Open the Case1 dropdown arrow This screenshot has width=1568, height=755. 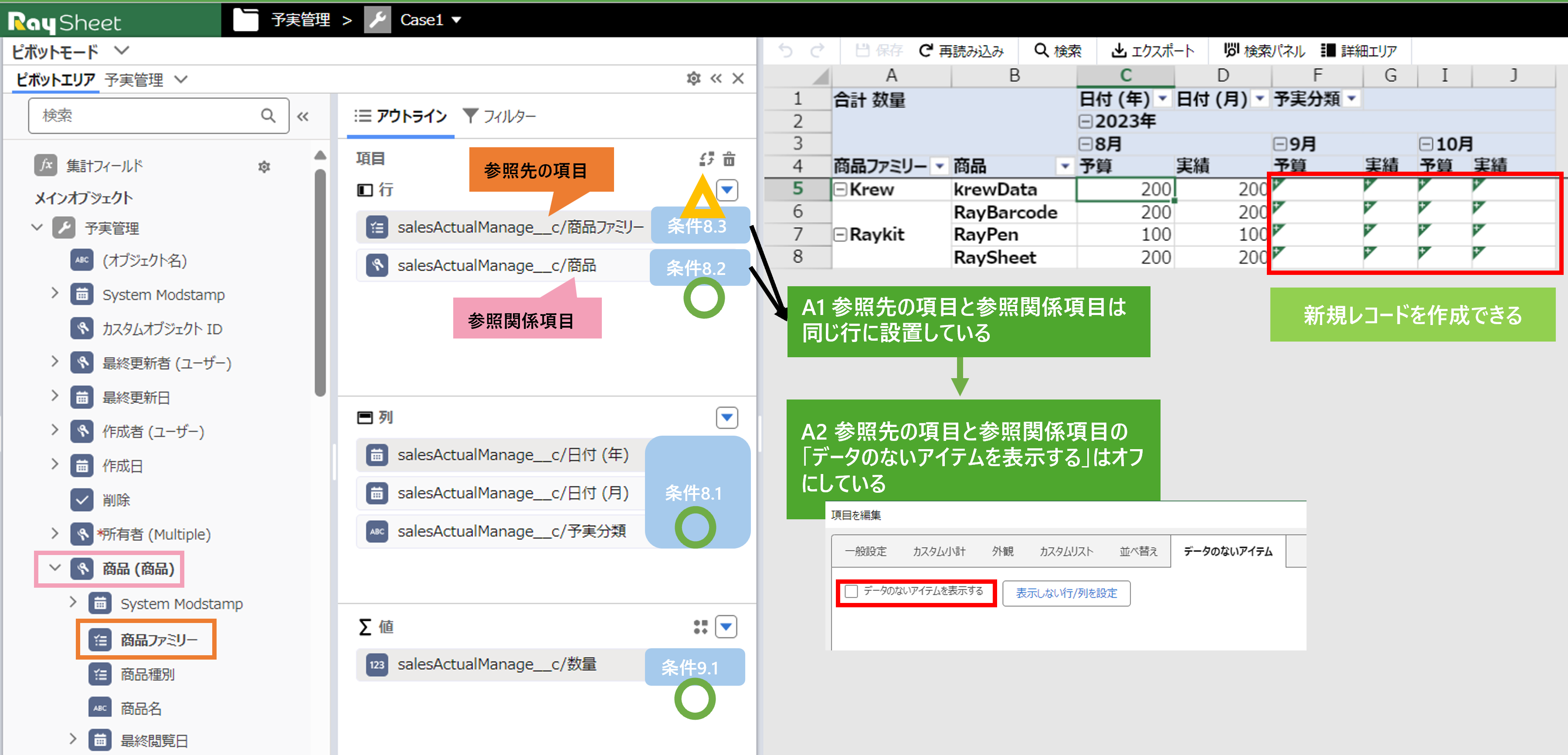point(457,20)
